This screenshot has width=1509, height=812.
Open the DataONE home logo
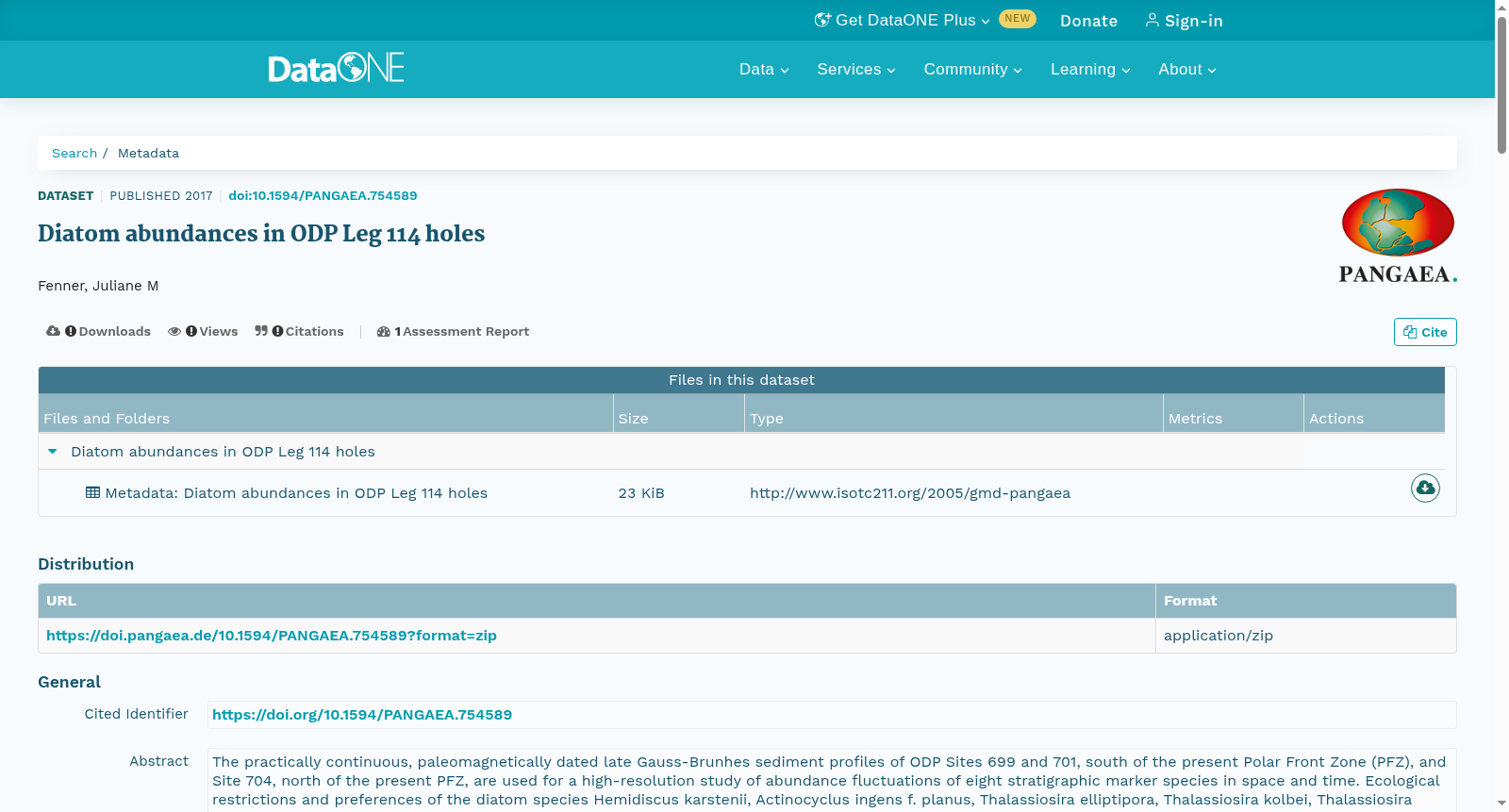pos(336,68)
